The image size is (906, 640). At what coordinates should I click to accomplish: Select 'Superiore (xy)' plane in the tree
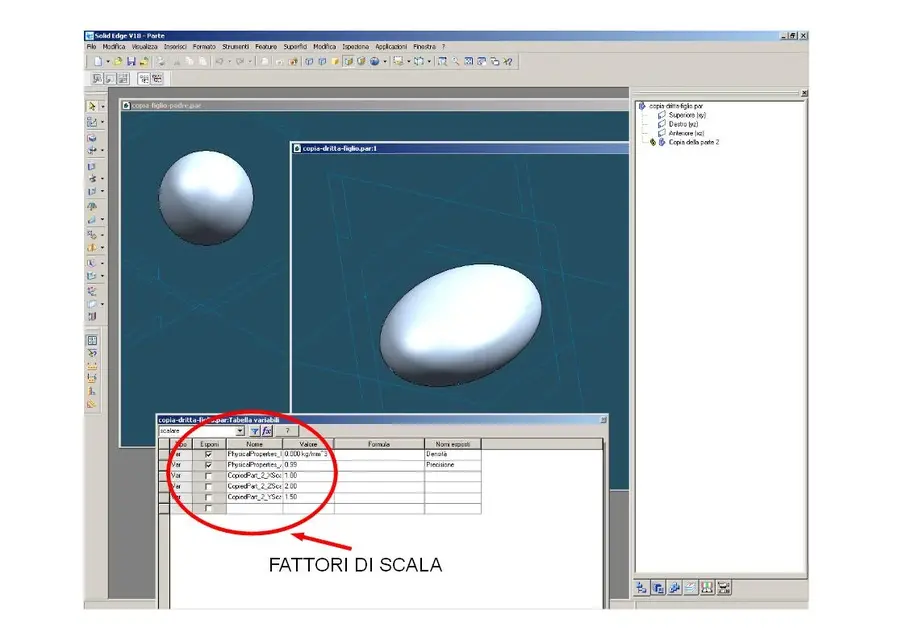(x=687, y=115)
